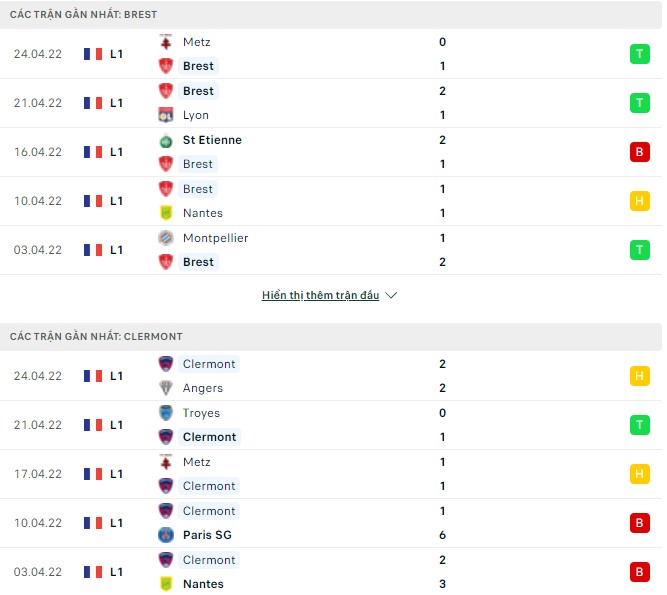Screen dimensions: 667x595
Task: Click the Nantes logo under Clermont matches
Action: [166, 584]
